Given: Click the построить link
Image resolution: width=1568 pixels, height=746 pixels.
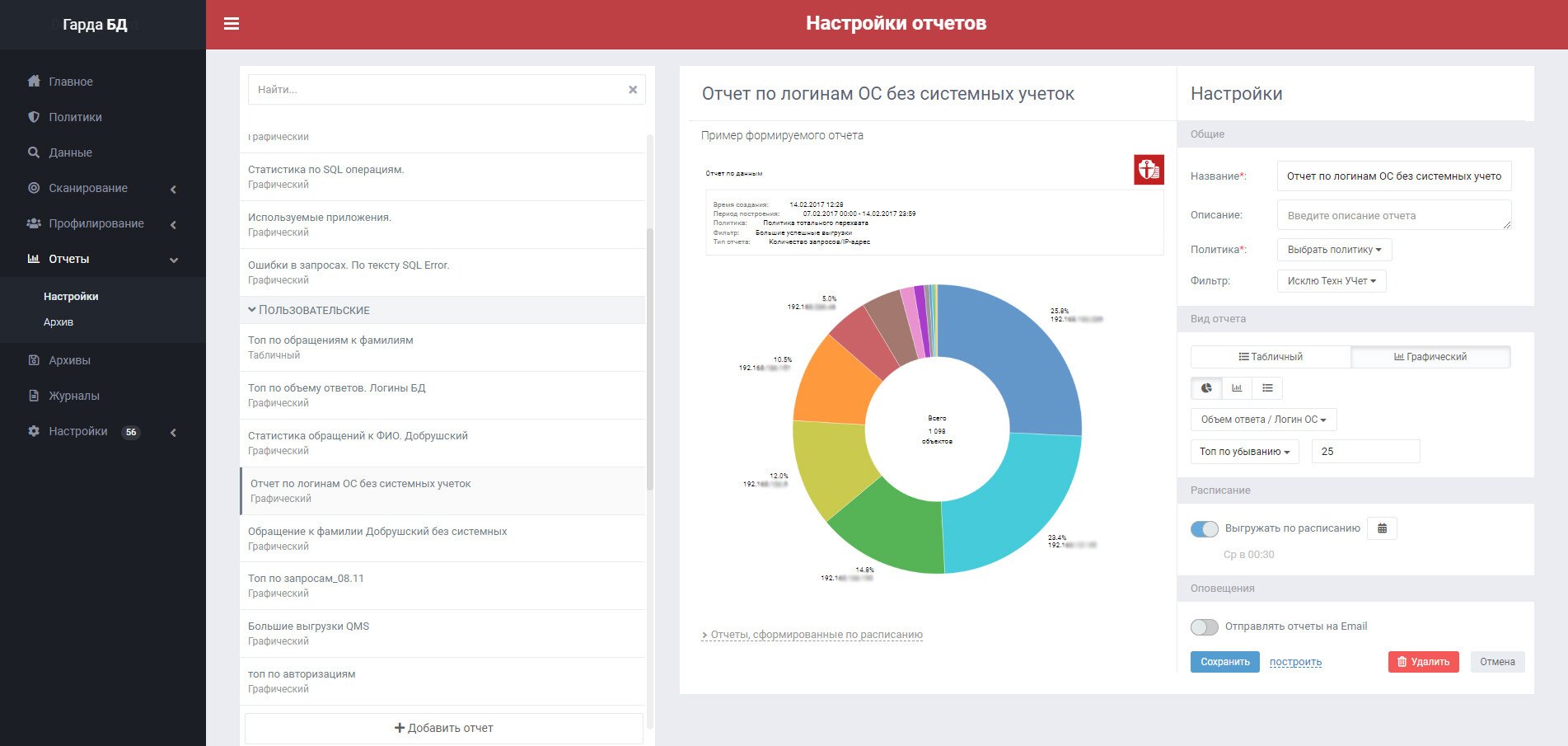Looking at the screenshot, I should 1295,662.
